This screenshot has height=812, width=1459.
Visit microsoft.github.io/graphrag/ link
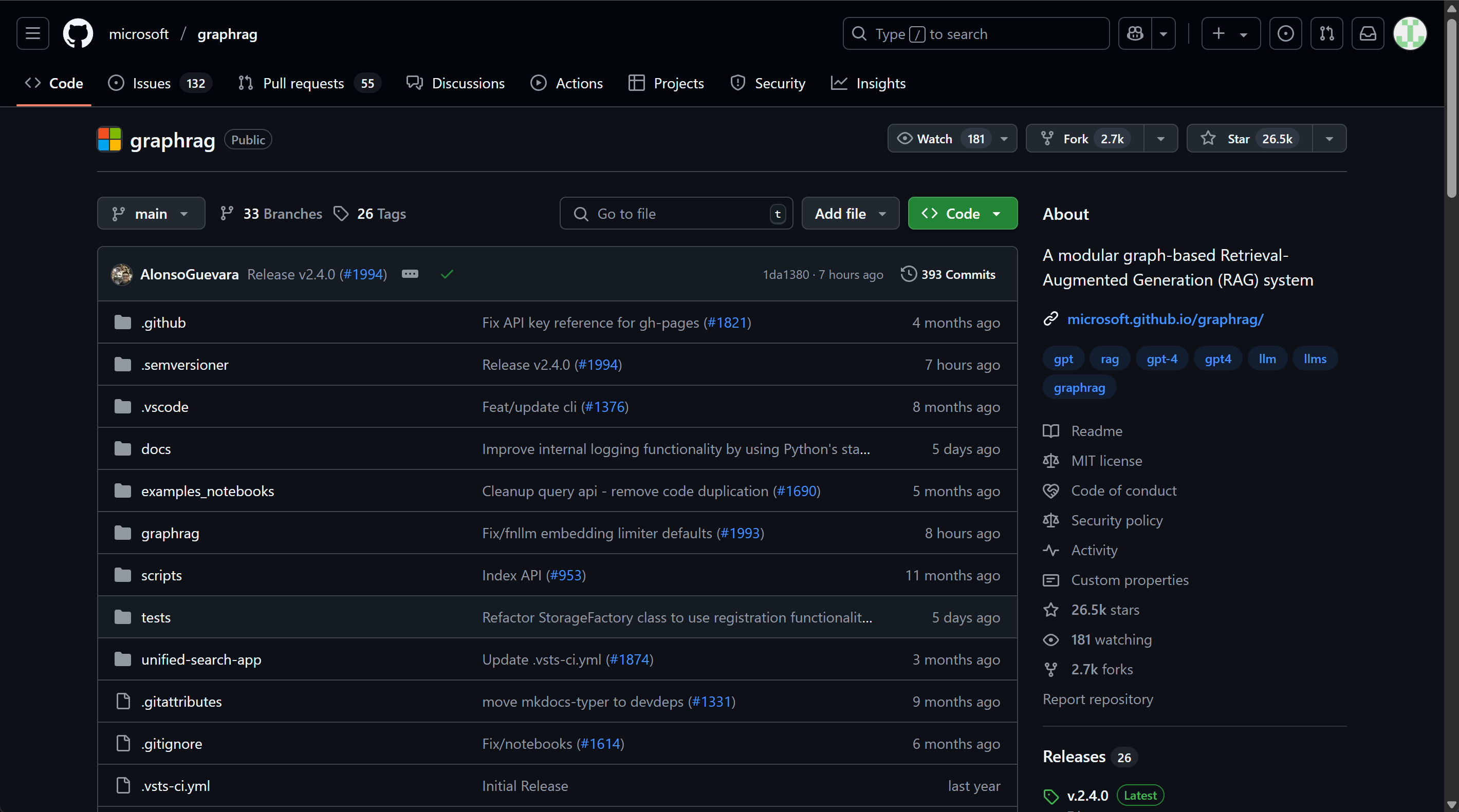click(x=1165, y=319)
